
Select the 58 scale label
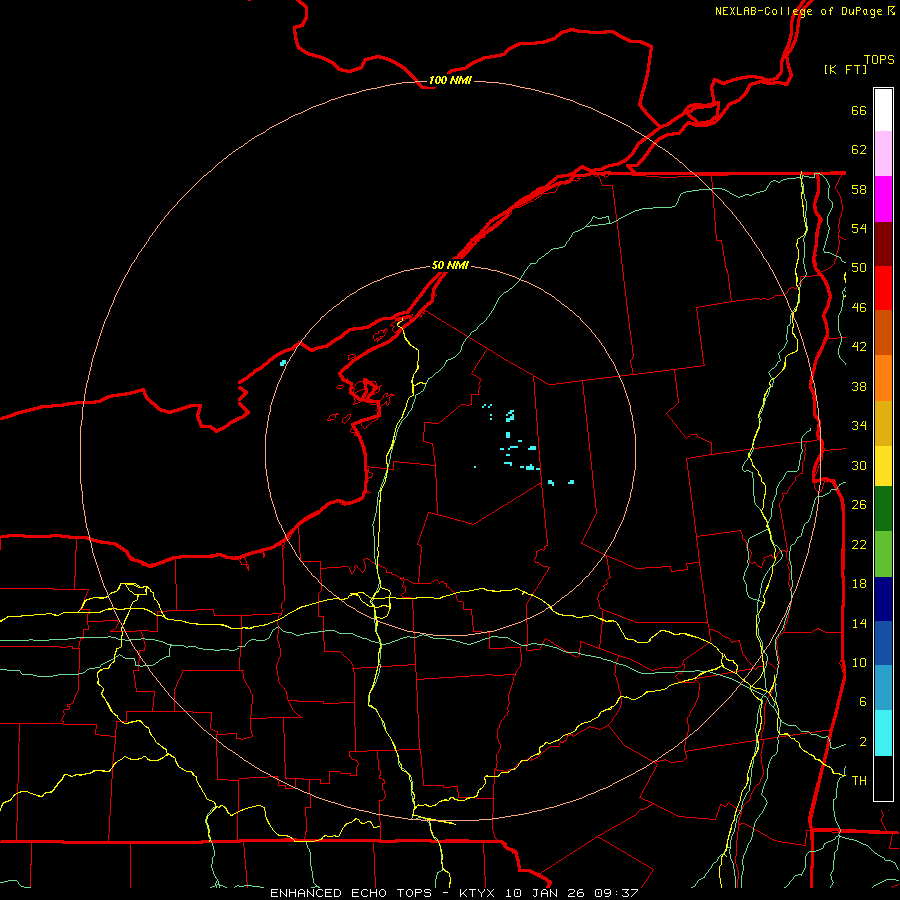point(859,189)
